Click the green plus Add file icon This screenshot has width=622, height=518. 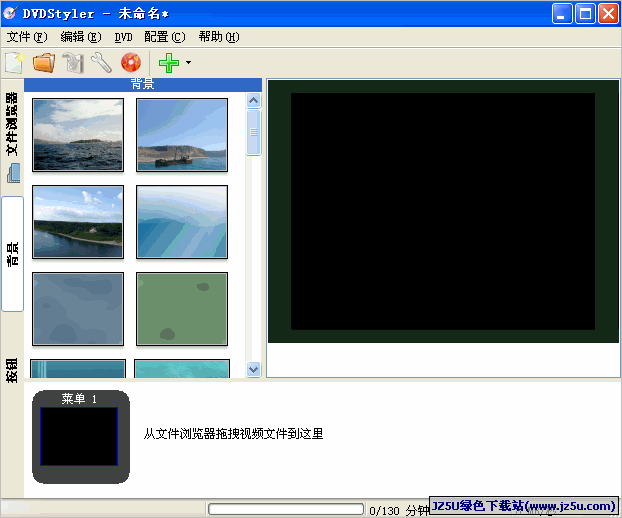pyautogui.click(x=169, y=63)
